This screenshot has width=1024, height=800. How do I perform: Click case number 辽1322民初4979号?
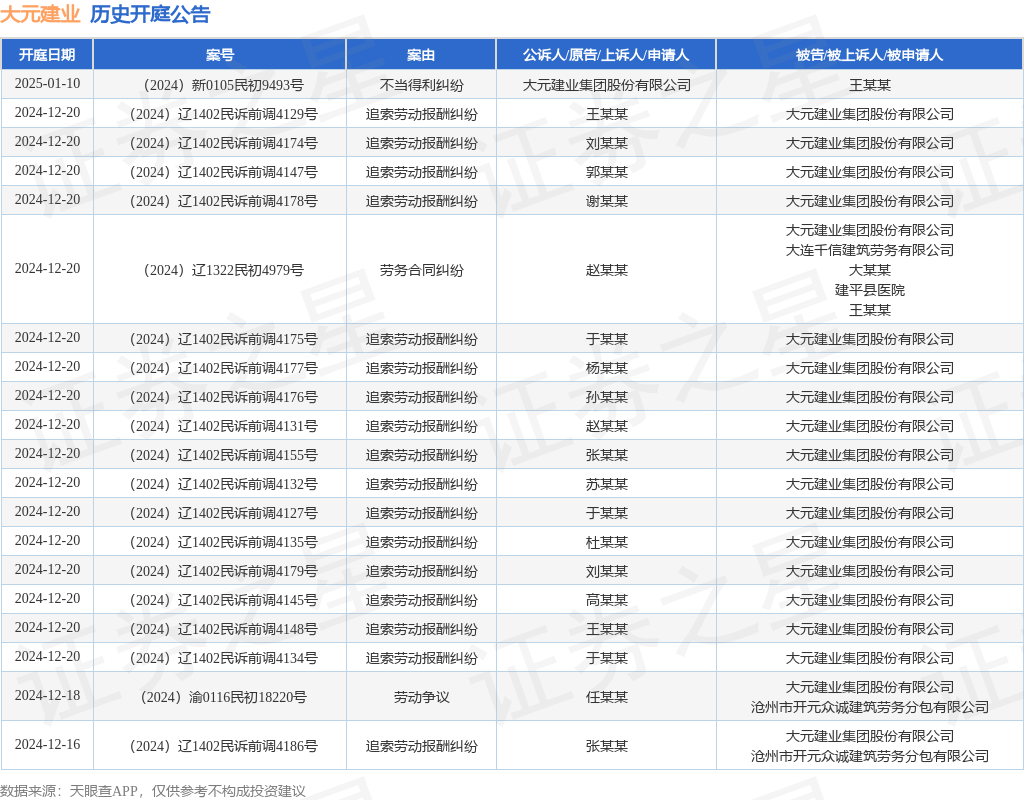[223, 270]
